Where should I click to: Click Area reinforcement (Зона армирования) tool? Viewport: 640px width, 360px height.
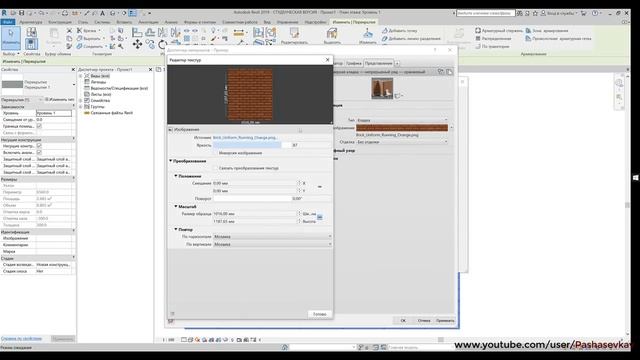coord(547,31)
